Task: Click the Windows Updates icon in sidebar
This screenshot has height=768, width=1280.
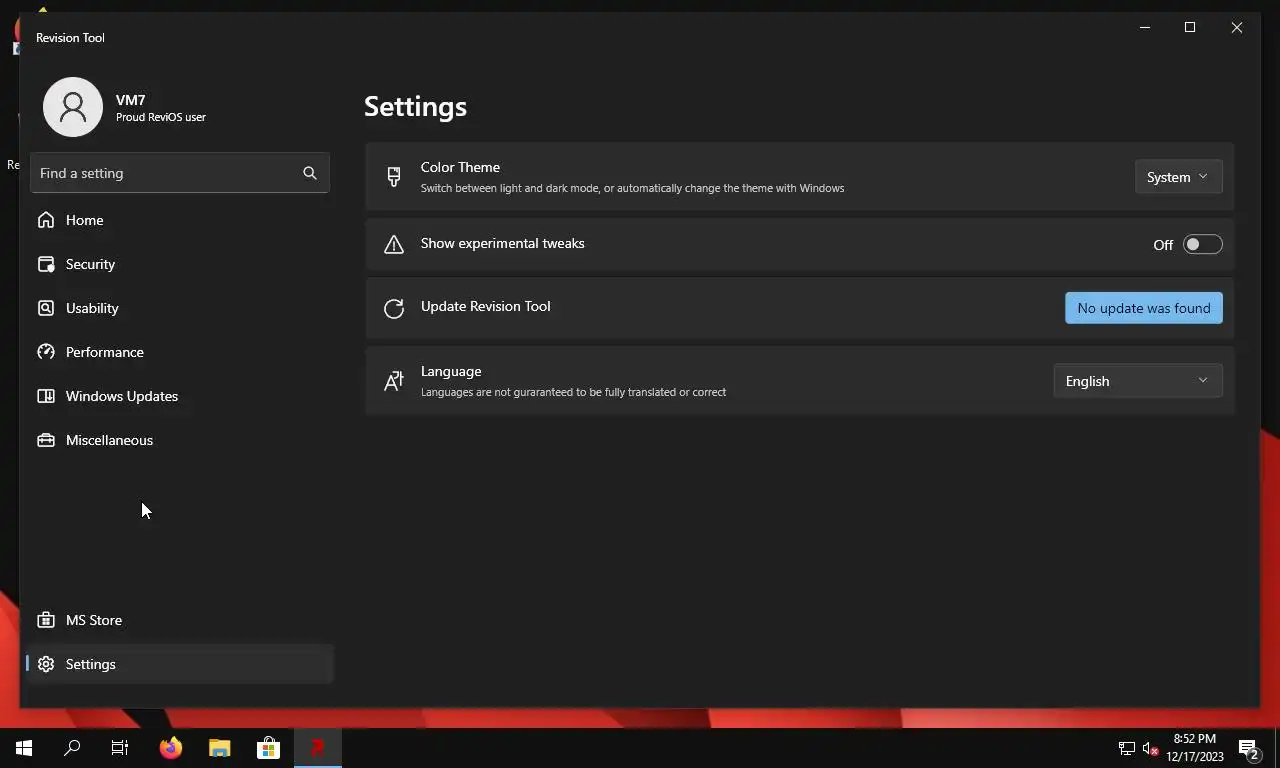Action: 46,396
